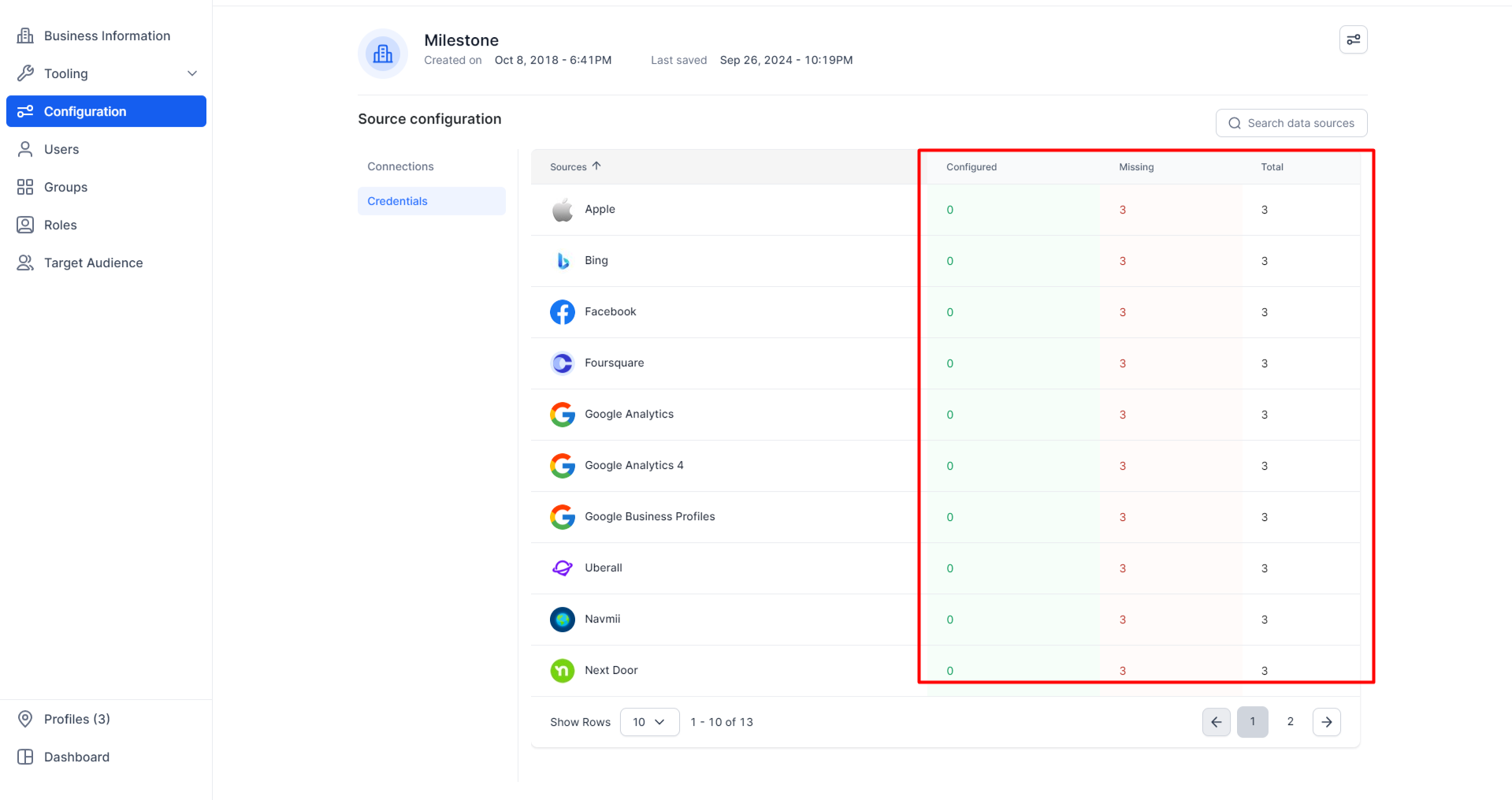
Task: Select the Google Business Profiles source name
Action: tap(650, 516)
